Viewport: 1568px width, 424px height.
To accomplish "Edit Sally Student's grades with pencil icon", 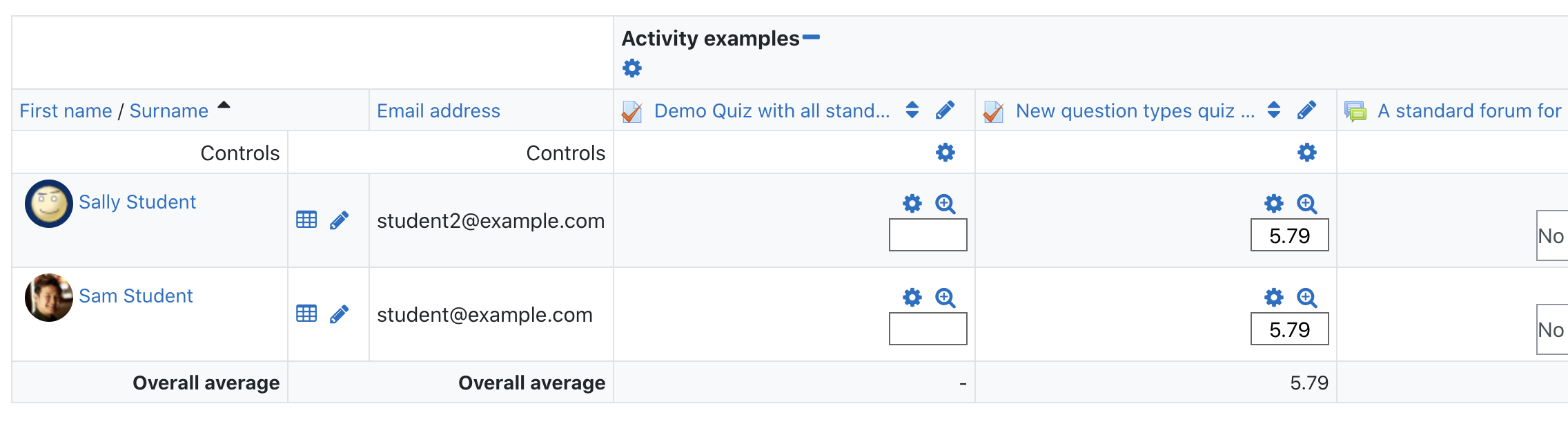I will coord(340,220).
